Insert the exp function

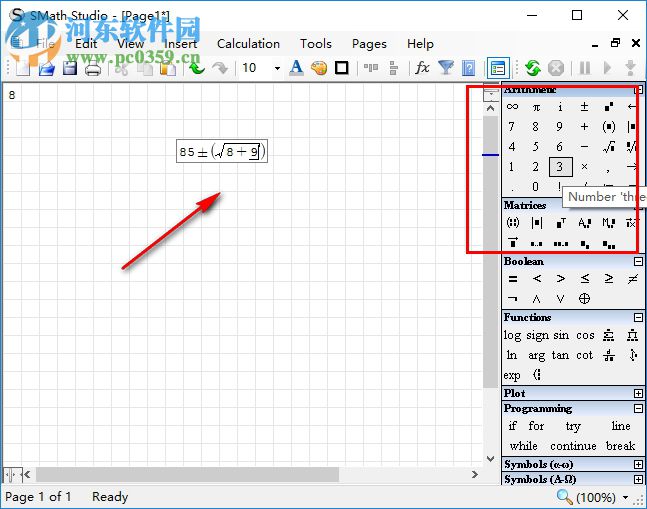512,375
